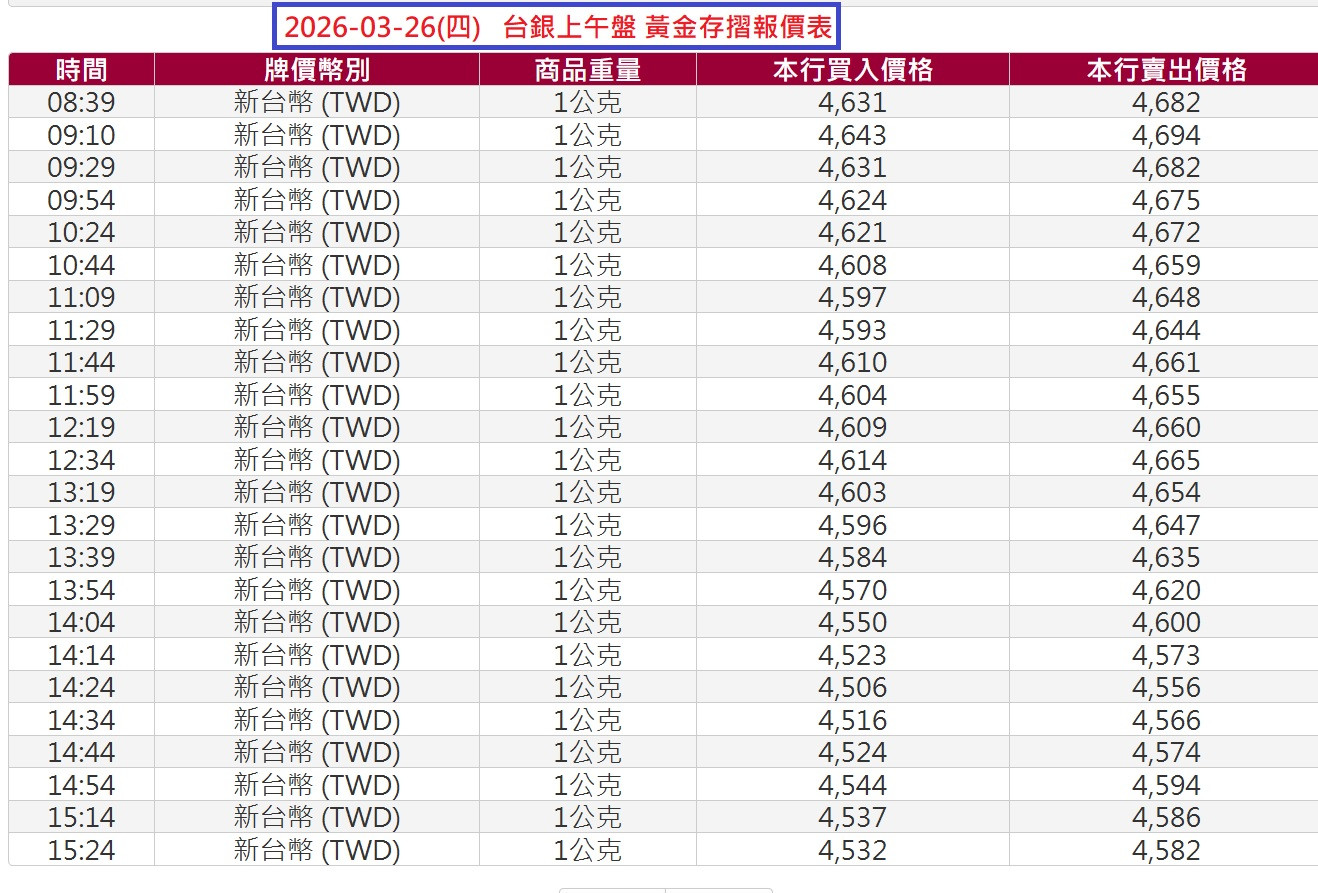The image size is (1318, 893).
Task: Click buy price 4,614 in the 12:34 row
Action: point(852,460)
